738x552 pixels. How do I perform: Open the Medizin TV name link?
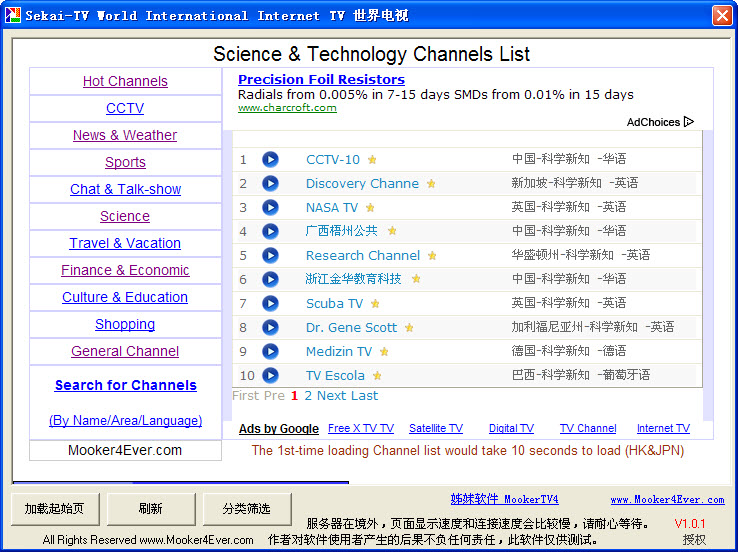(339, 352)
